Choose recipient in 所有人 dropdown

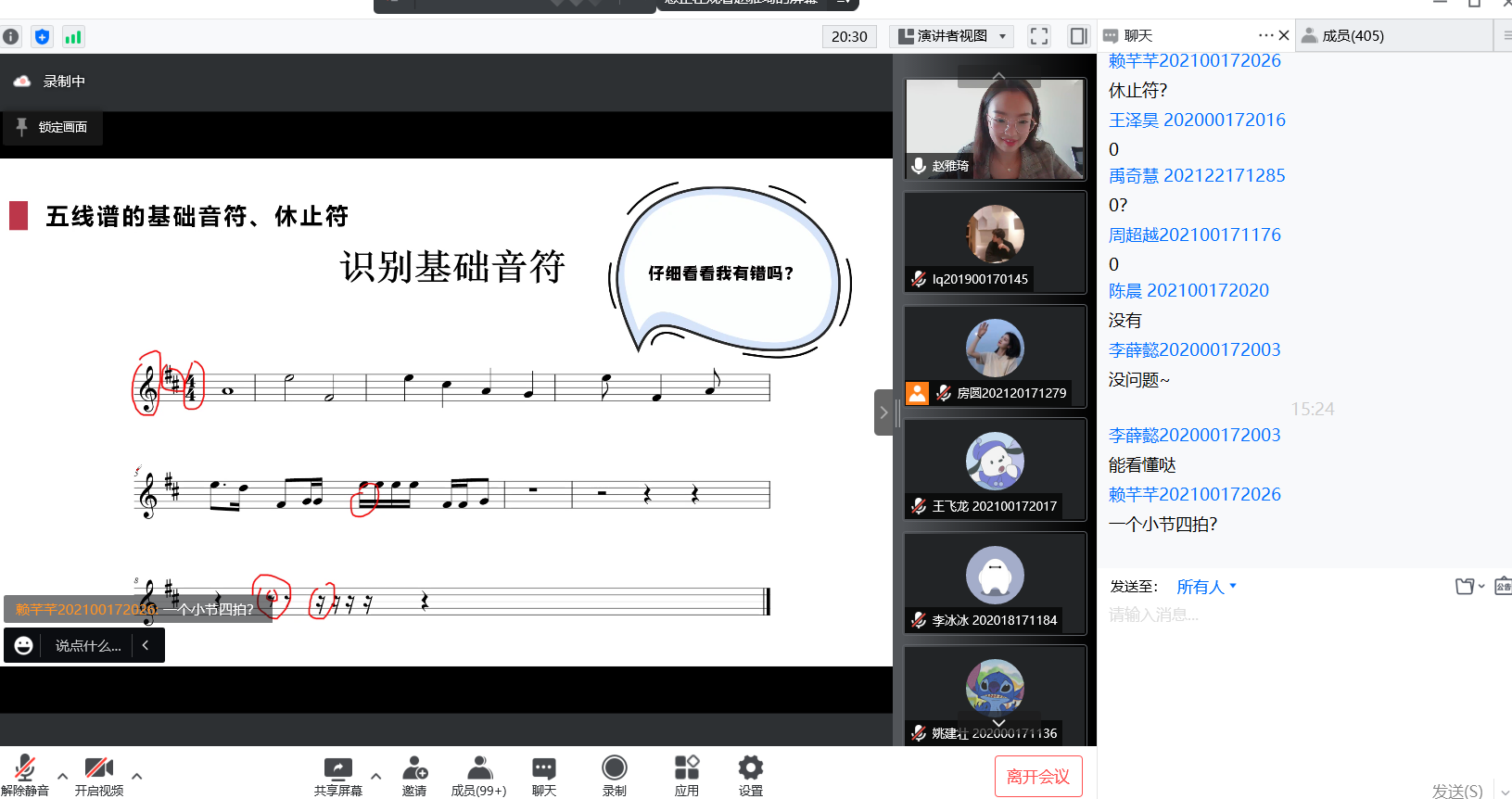click(x=1206, y=587)
